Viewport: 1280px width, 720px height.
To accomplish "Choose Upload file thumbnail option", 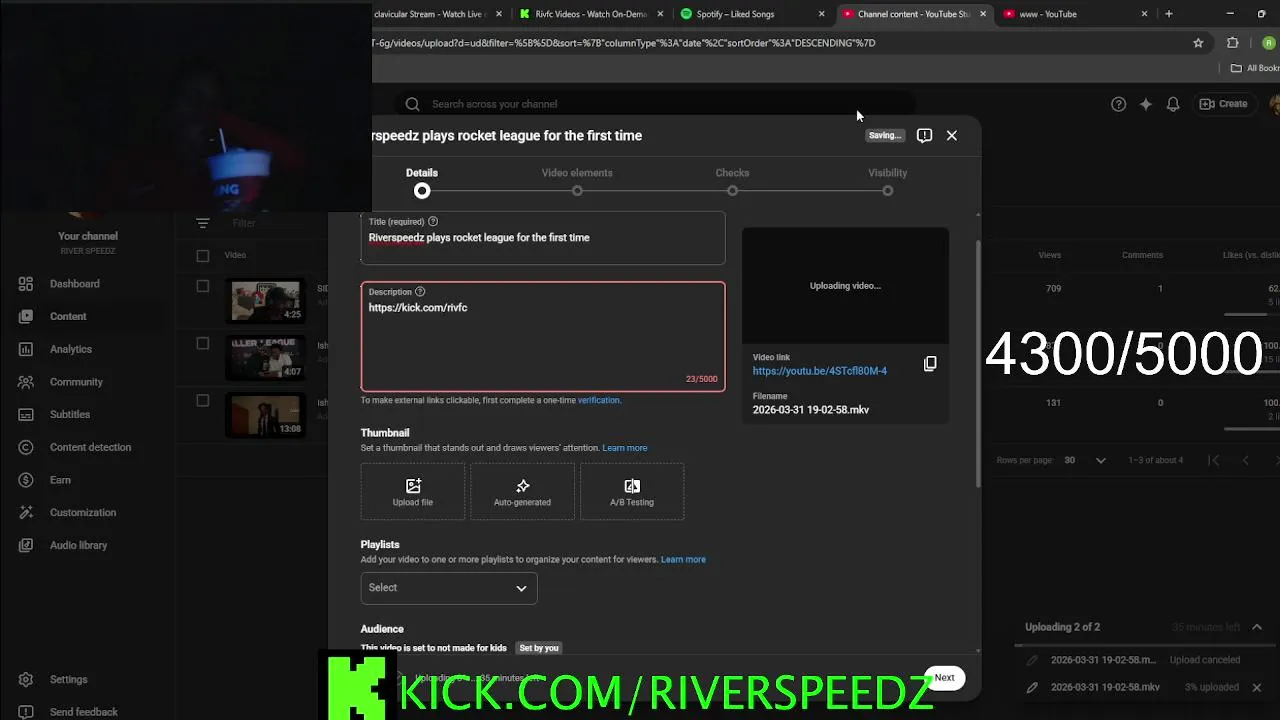I will (x=413, y=491).
